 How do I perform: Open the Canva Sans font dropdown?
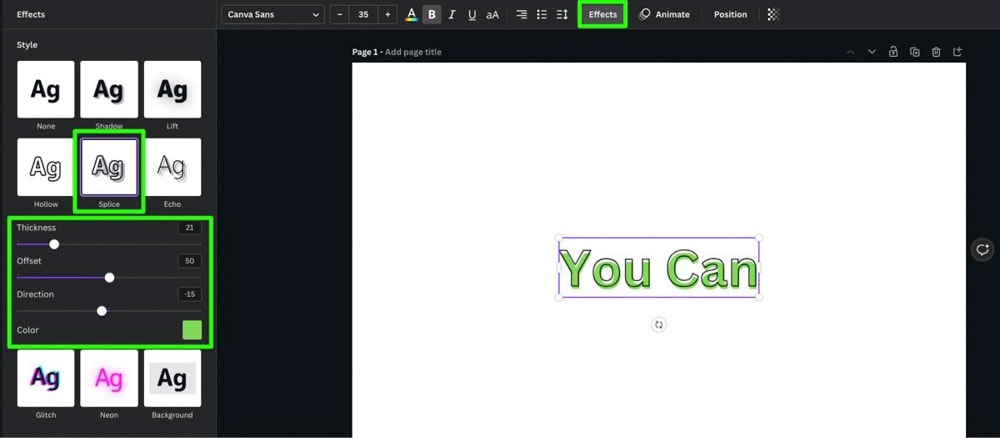(273, 15)
